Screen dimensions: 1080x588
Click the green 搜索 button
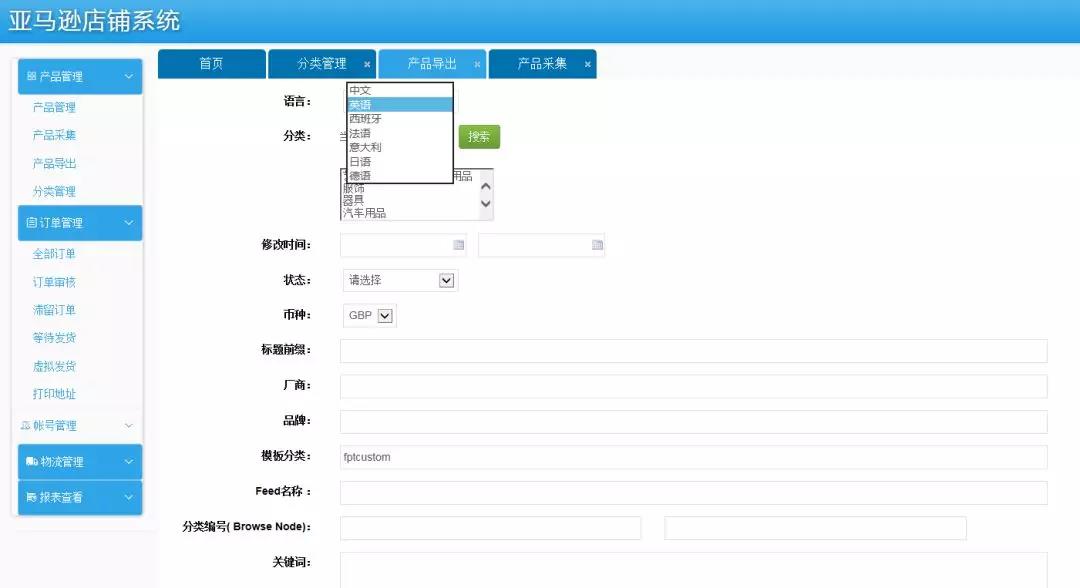click(x=479, y=137)
